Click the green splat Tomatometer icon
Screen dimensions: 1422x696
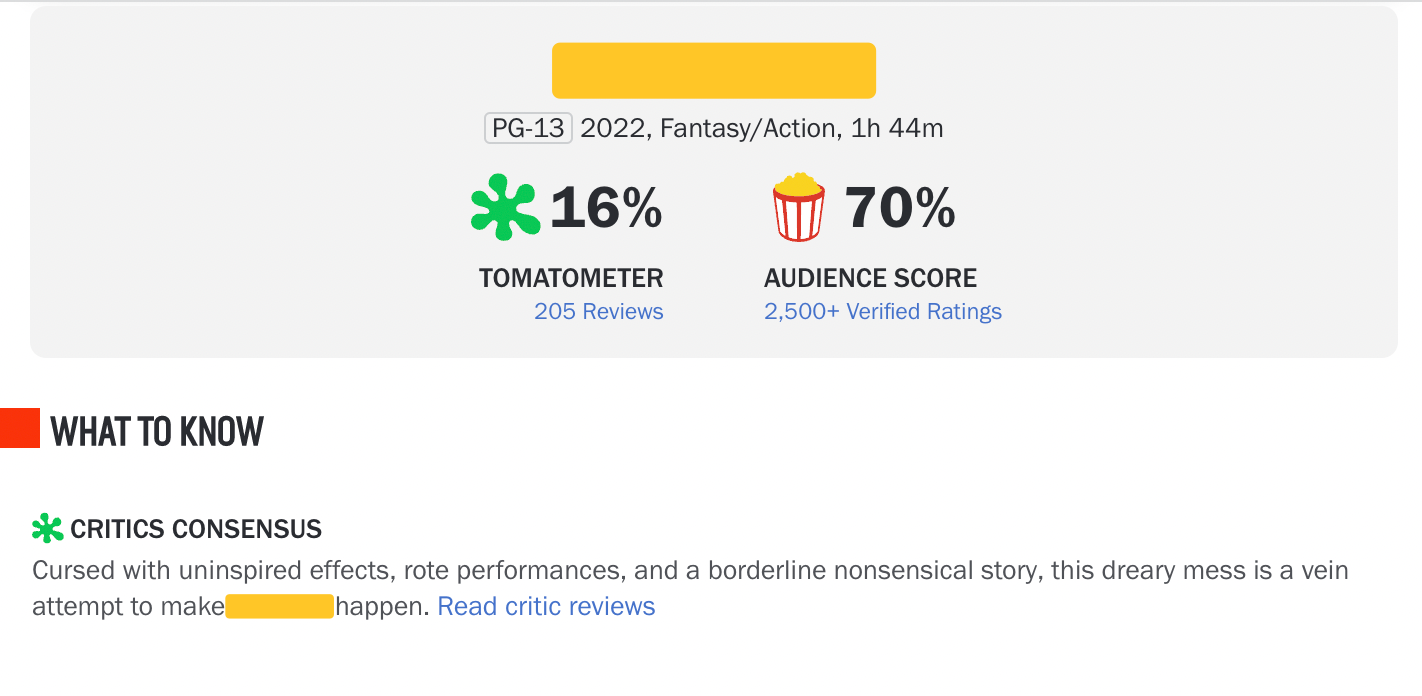(x=505, y=207)
